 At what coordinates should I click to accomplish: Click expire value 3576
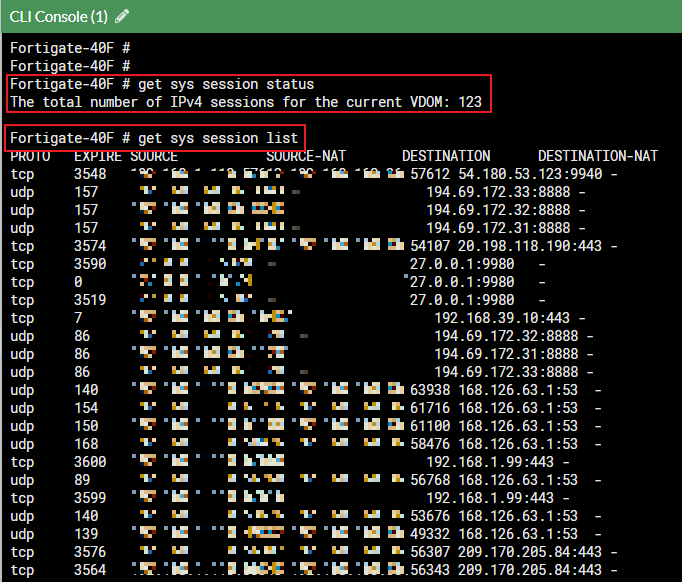coord(90,552)
